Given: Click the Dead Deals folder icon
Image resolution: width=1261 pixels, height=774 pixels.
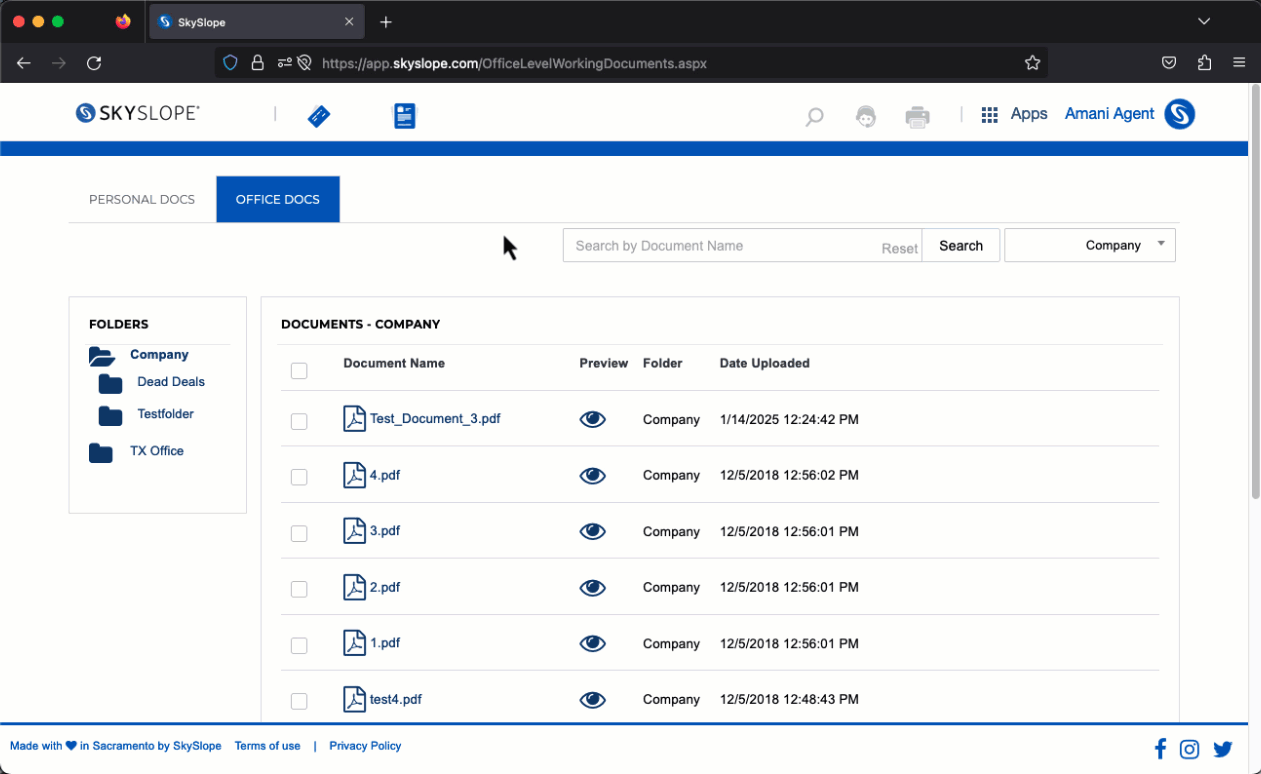Looking at the screenshot, I should (110, 383).
